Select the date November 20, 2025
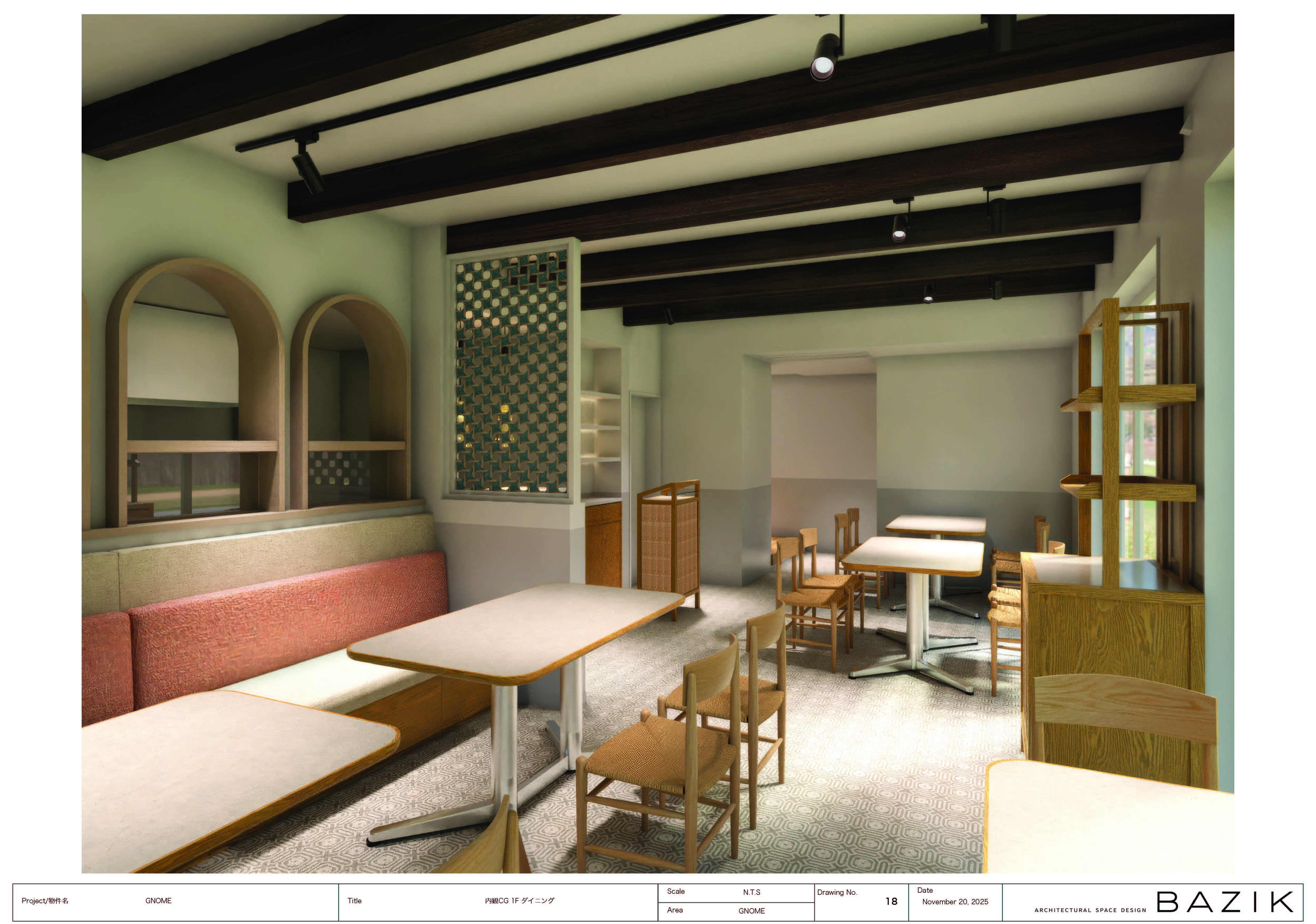Screen dimensions: 1316x924 [955, 902]
